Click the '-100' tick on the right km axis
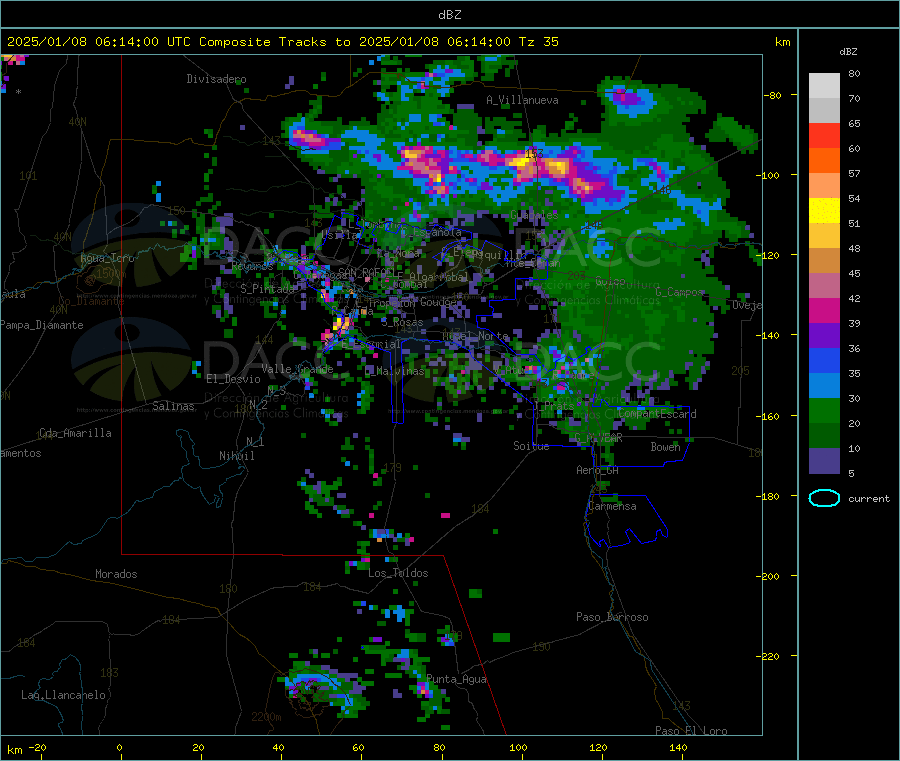The image size is (900, 761). pos(767,175)
